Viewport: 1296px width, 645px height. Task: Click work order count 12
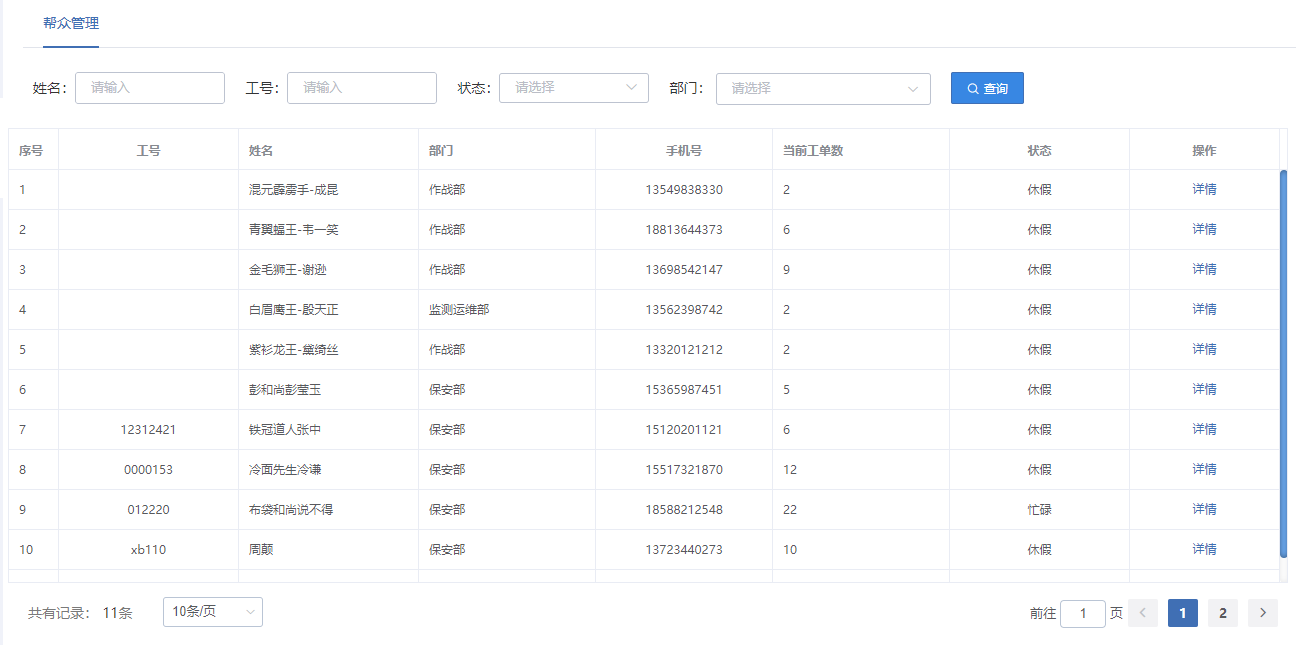click(790, 469)
